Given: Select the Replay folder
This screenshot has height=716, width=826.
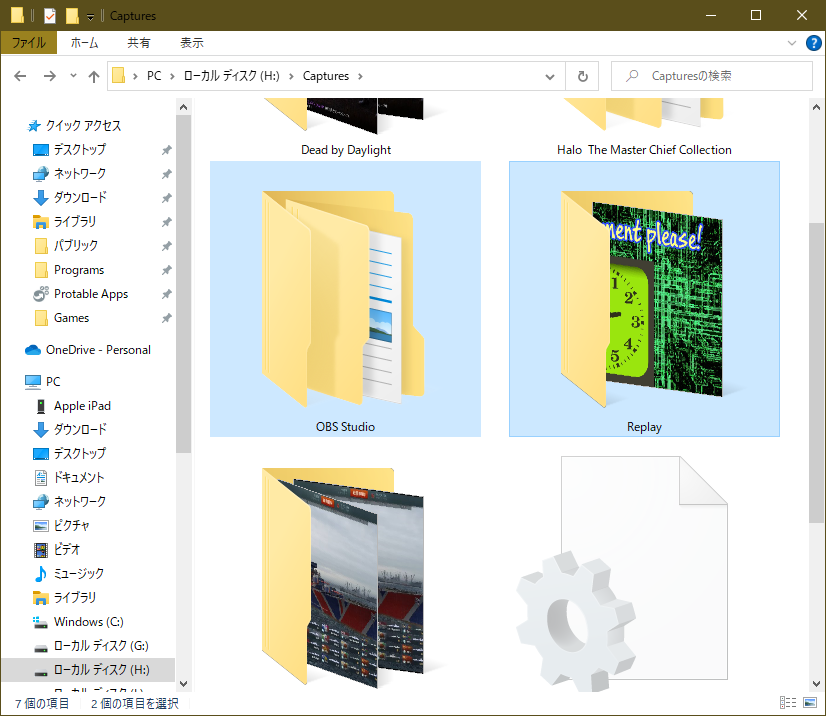Looking at the screenshot, I should [x=644, y=299].
